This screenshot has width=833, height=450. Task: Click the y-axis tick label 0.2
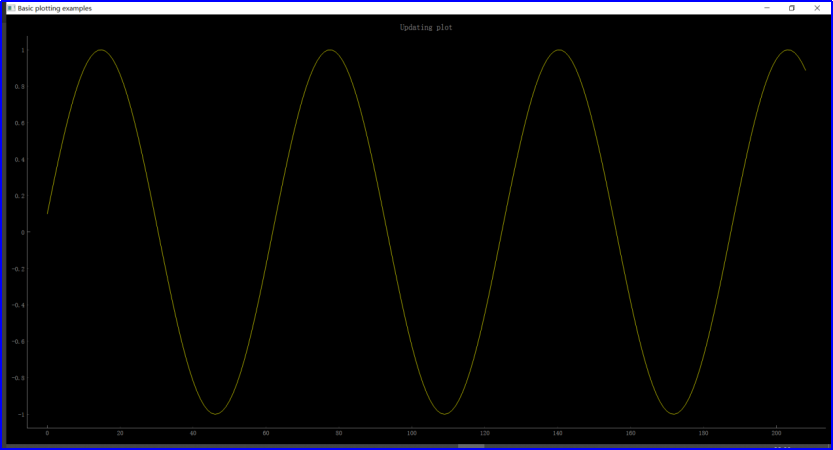[21, 196]
